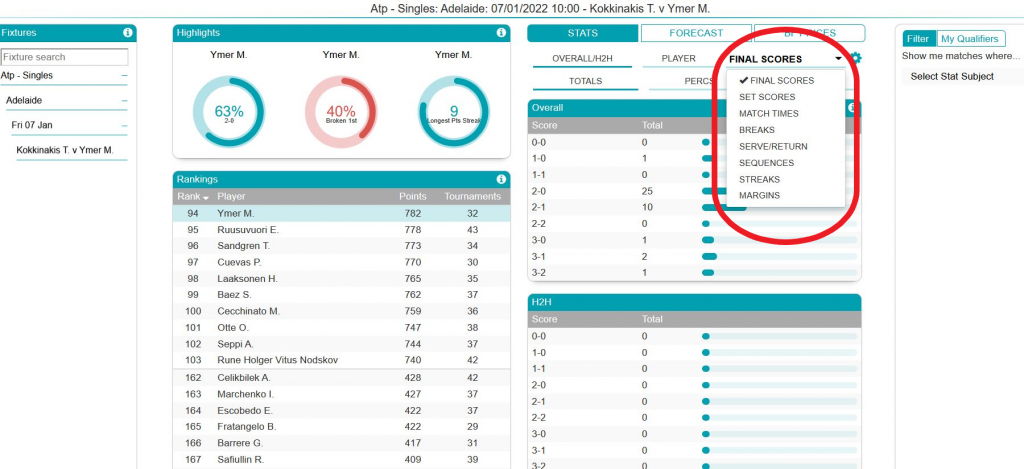
Task: Click the 40% Broken 1st donut chart
Action: [341, 111]
